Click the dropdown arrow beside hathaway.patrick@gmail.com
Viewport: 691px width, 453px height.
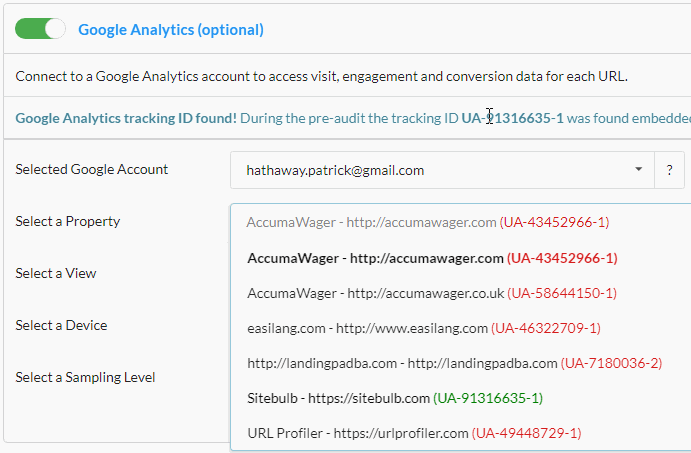click(x=639, y=170)
